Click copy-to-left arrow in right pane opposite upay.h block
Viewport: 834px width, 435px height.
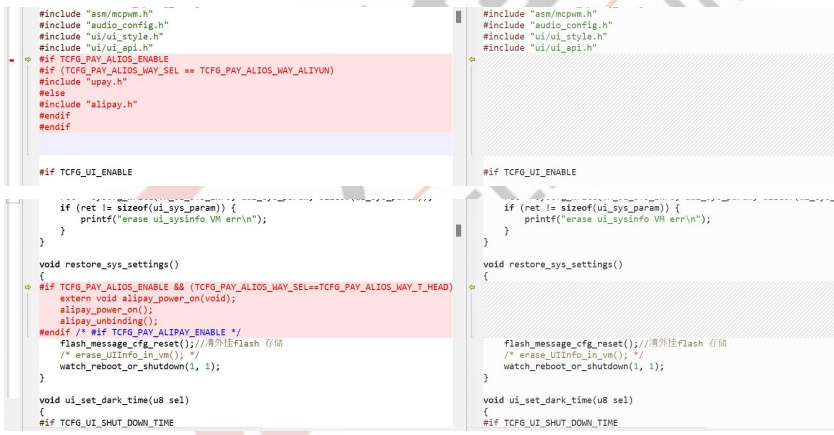click(472, 60)
